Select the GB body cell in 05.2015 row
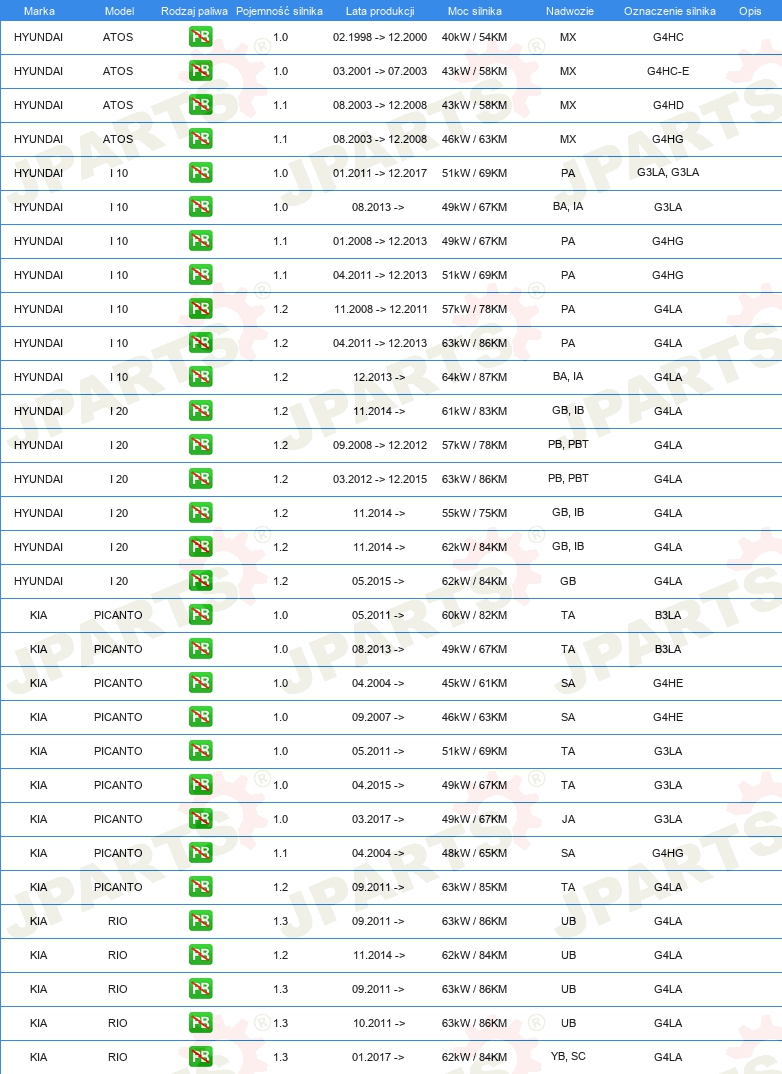782x1074 pixels. [x=568, y=581]
